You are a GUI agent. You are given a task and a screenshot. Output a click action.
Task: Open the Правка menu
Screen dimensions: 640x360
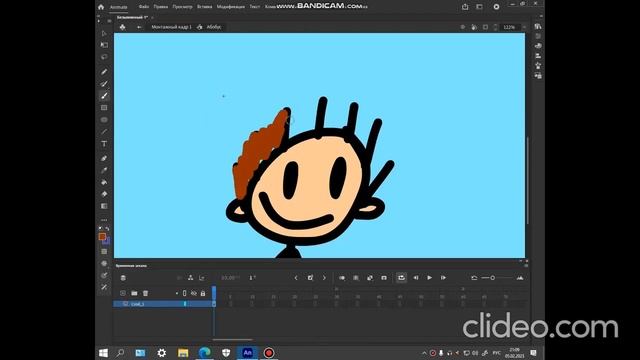tap(161, 7)
